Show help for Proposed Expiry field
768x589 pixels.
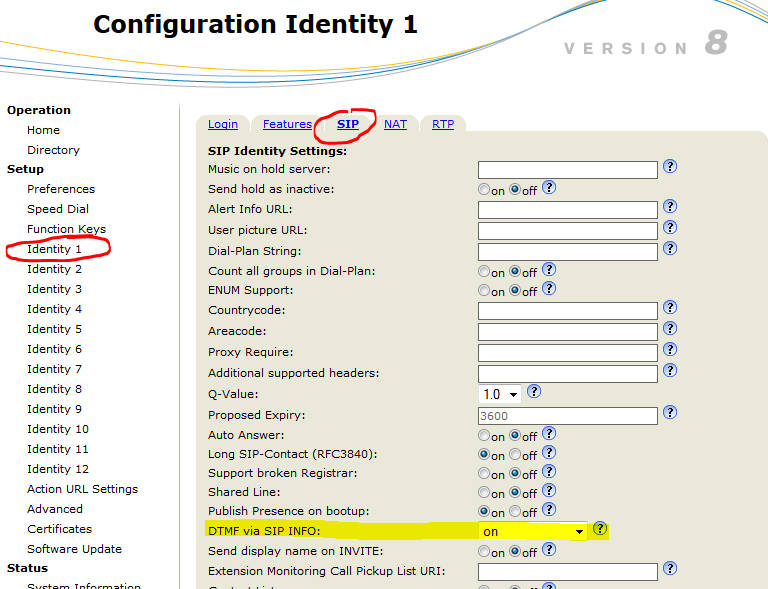(670, 412)
